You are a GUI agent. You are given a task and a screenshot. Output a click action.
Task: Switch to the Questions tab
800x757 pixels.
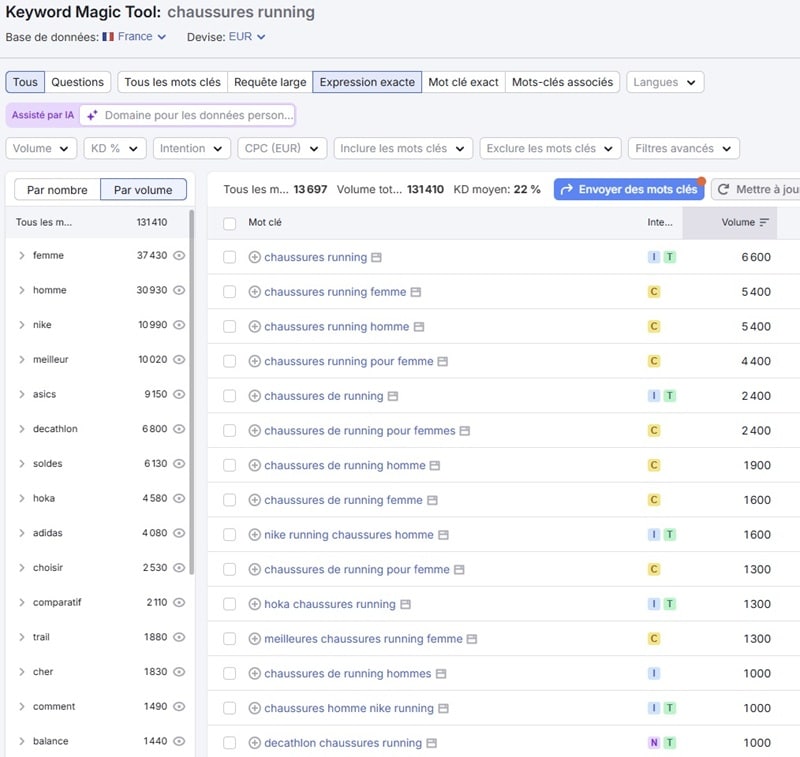coord(77,82)
